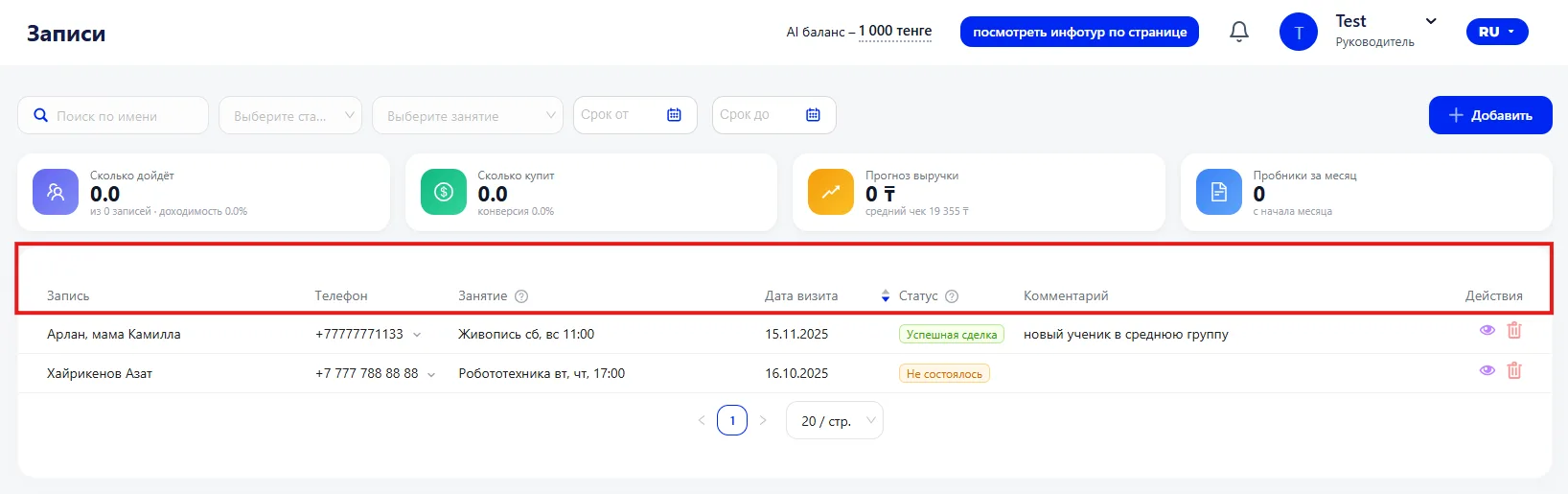Expand phone +7 777 788 88 88 chevron
Screen dimensions: 1568x494
click(x=431, y=375)
